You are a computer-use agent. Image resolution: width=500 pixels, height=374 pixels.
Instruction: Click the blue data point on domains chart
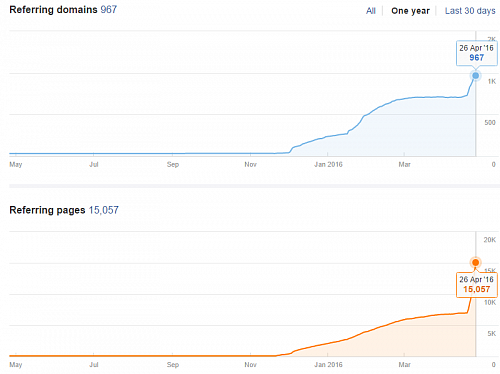pyautogui.click(x=476, y=76)
